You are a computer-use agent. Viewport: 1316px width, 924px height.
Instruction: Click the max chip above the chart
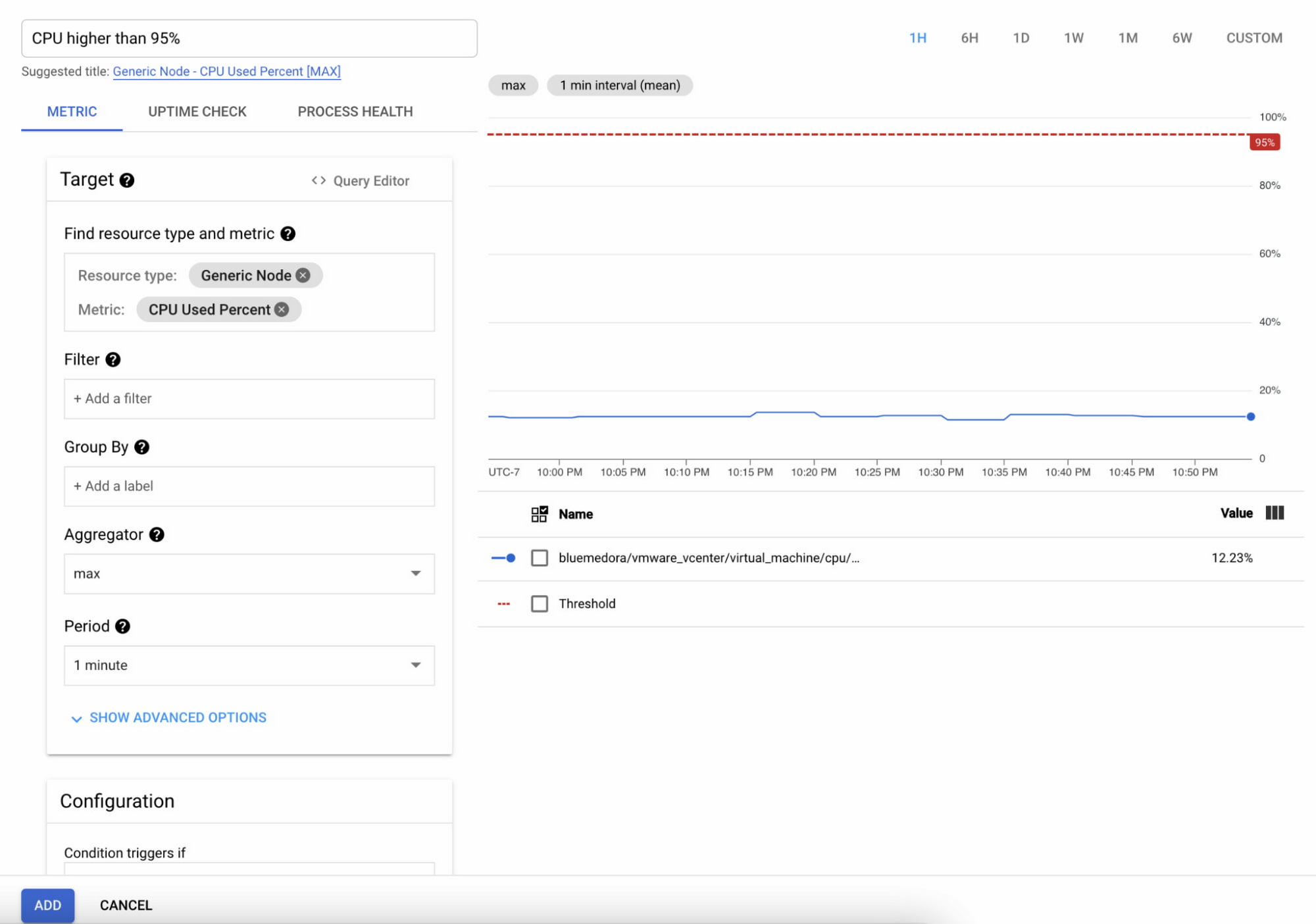click(x=513, y=86)
